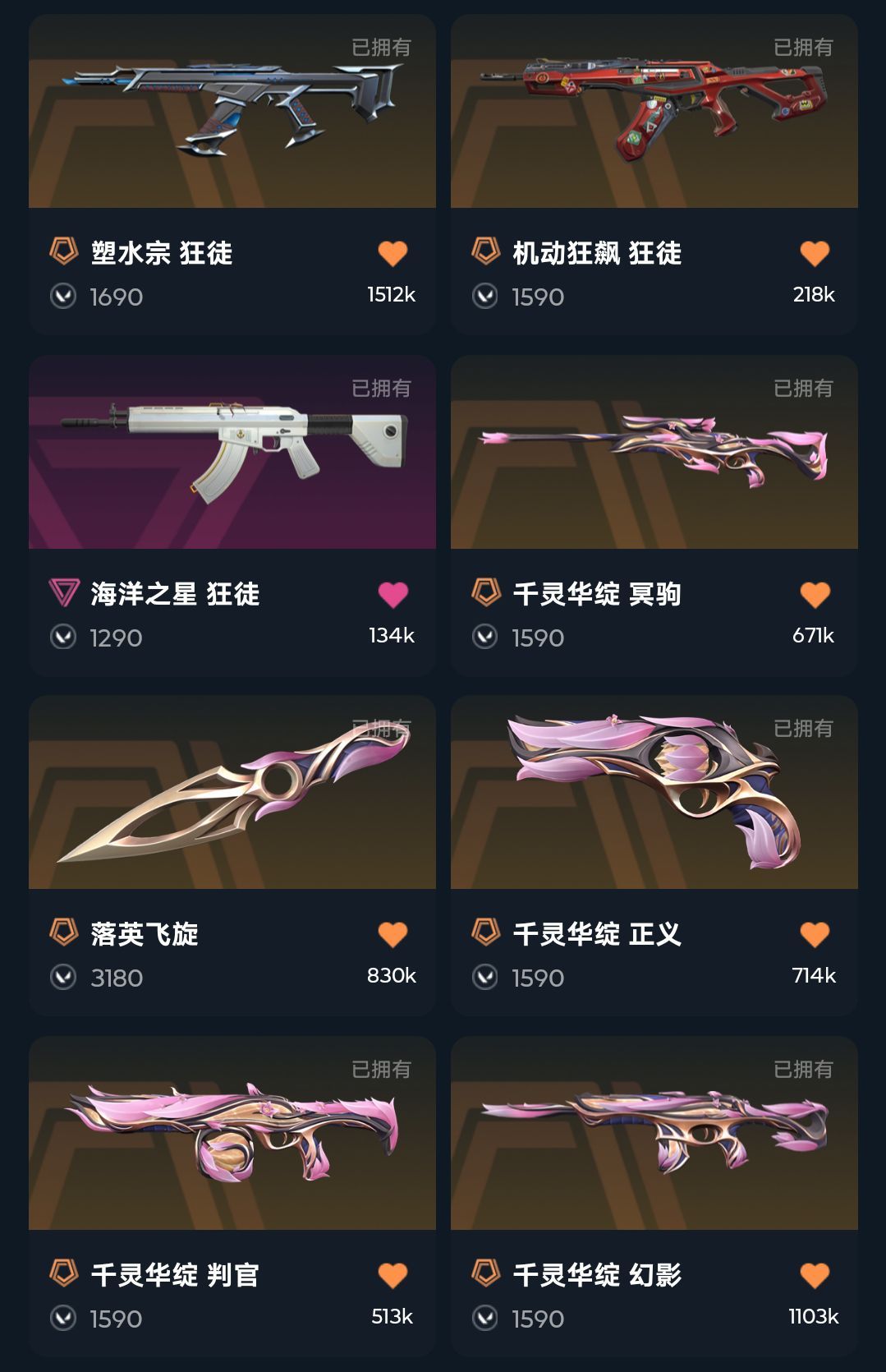Click heart icon for 千灵华绽 幻影
The height and width of the screenshot is (1372, 886).
(x=815, y=1275)
